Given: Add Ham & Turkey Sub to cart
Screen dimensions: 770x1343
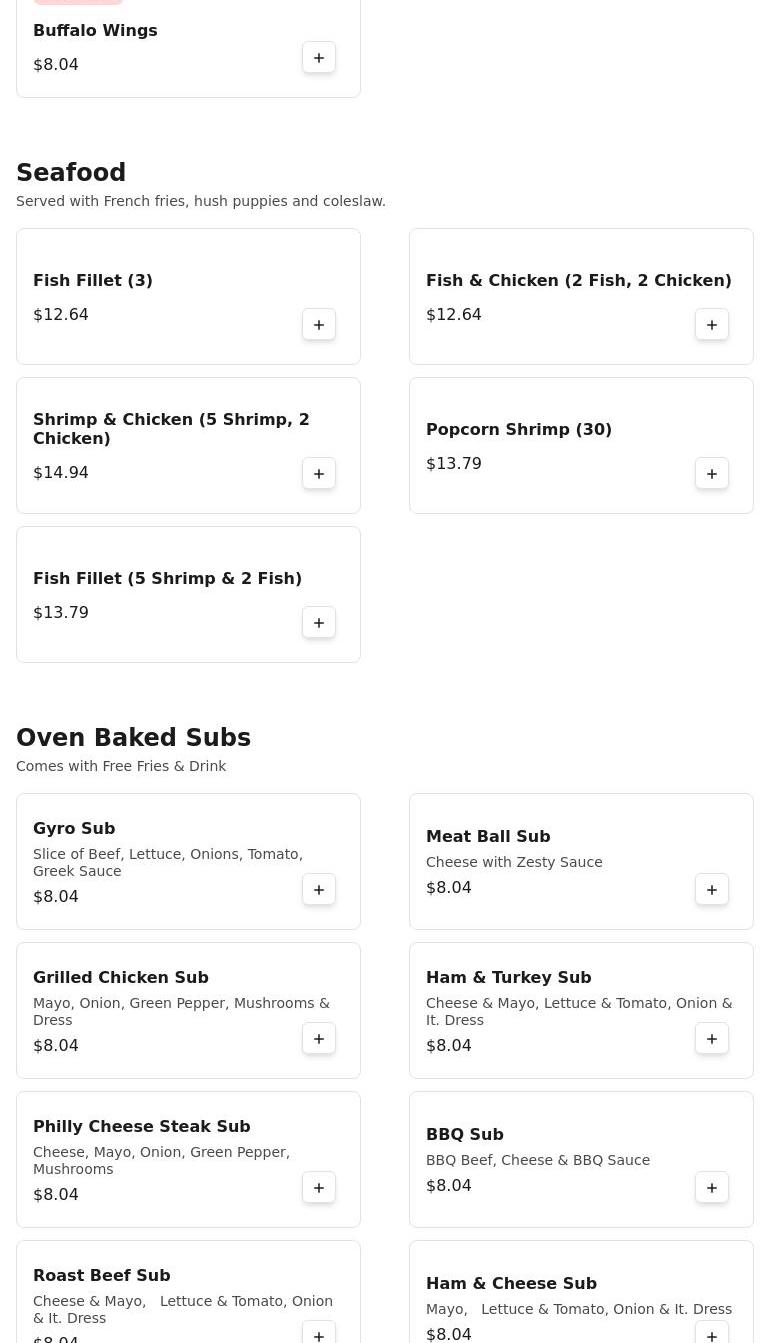Looking at the screenshot, I should click(712, 1039).
